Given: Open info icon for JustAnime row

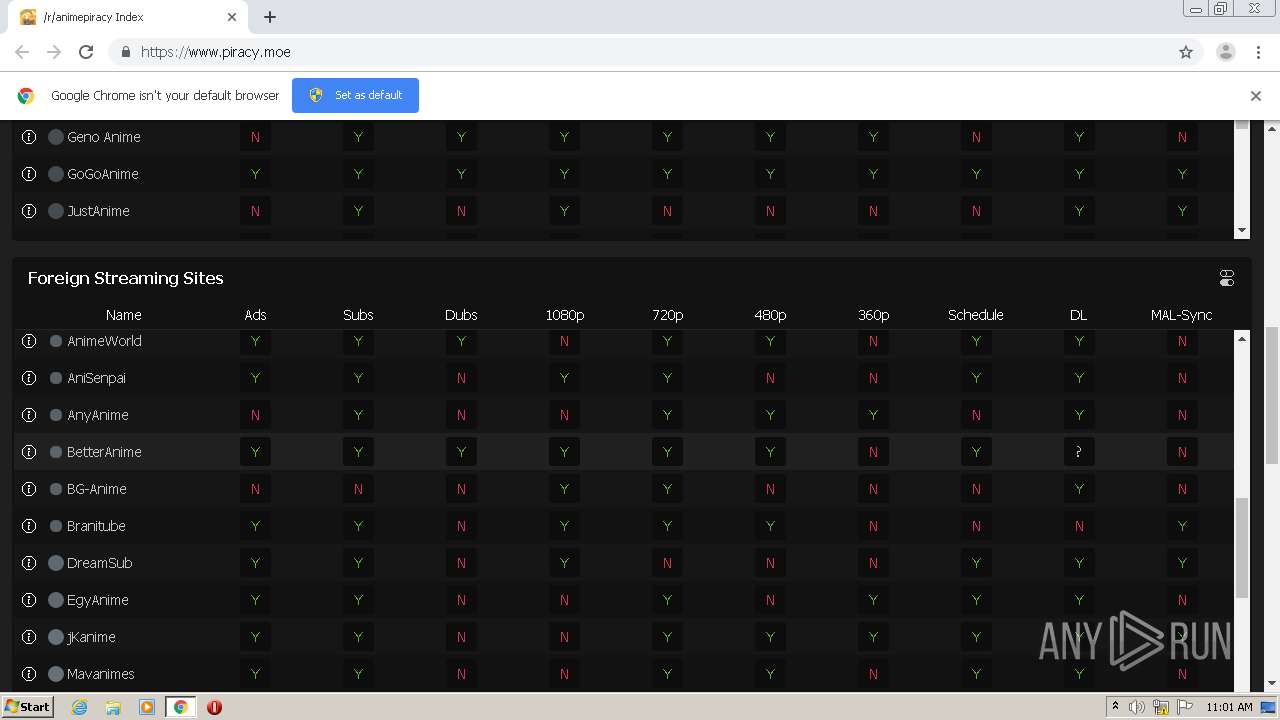Looking at the screenshot, I should point(29,211).
